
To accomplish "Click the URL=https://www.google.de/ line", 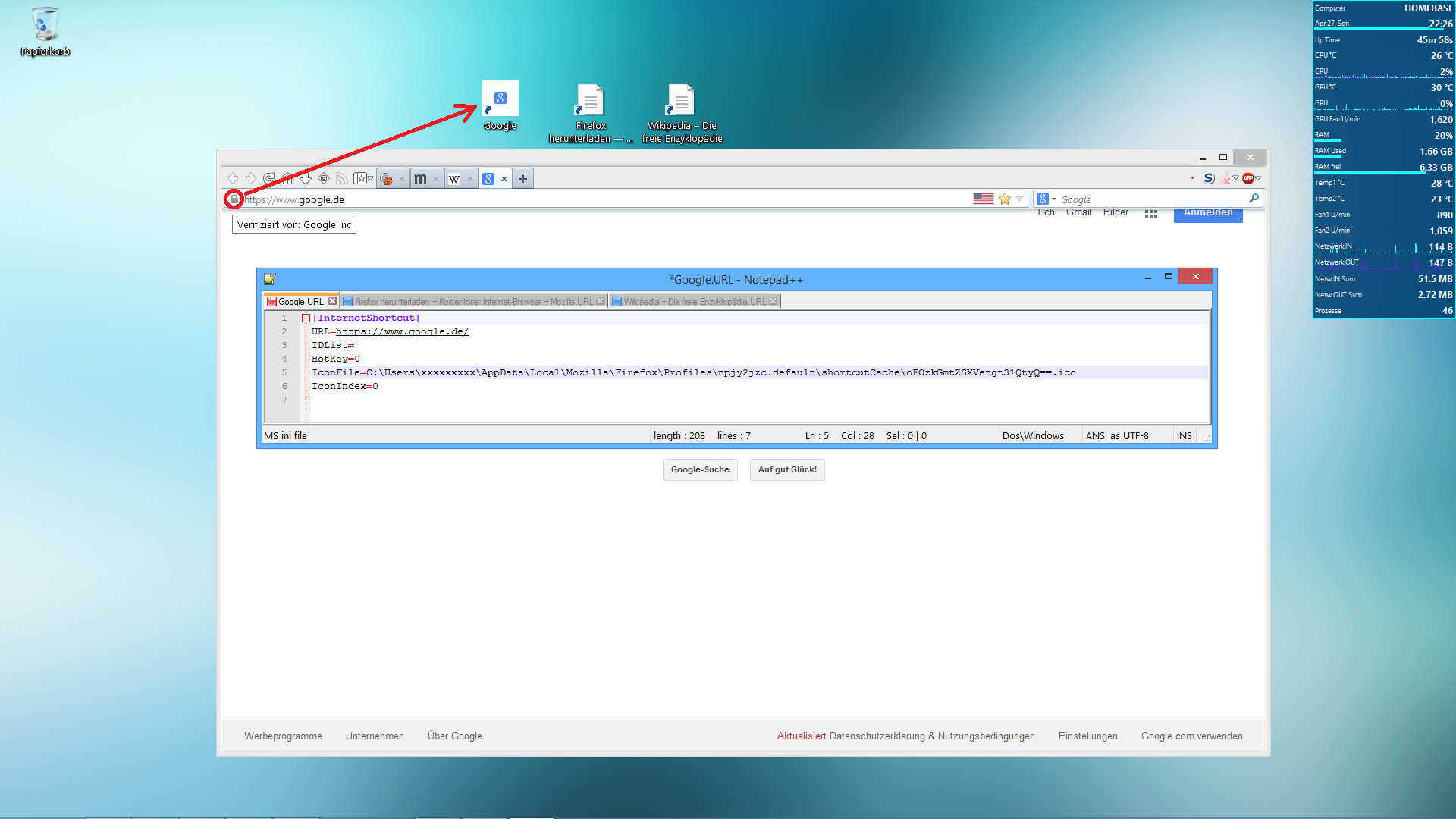I will [390, 331].
